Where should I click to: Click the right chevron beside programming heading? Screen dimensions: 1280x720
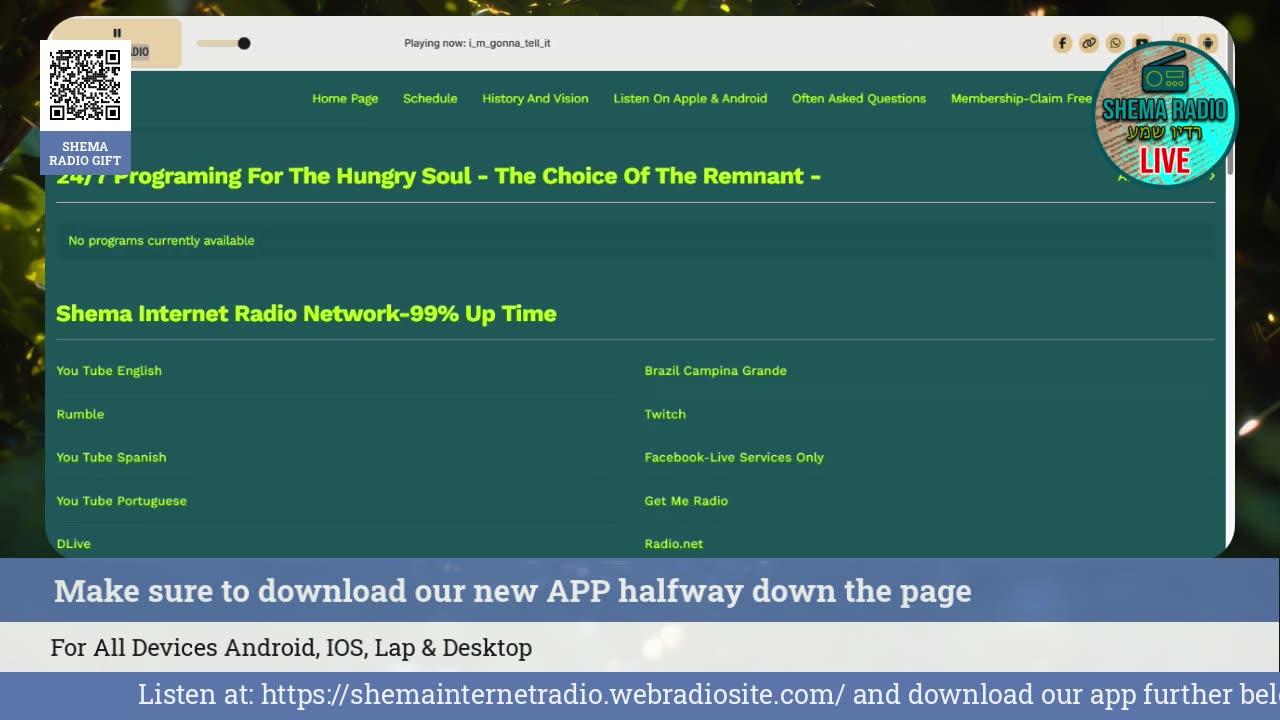[1212, 177]
